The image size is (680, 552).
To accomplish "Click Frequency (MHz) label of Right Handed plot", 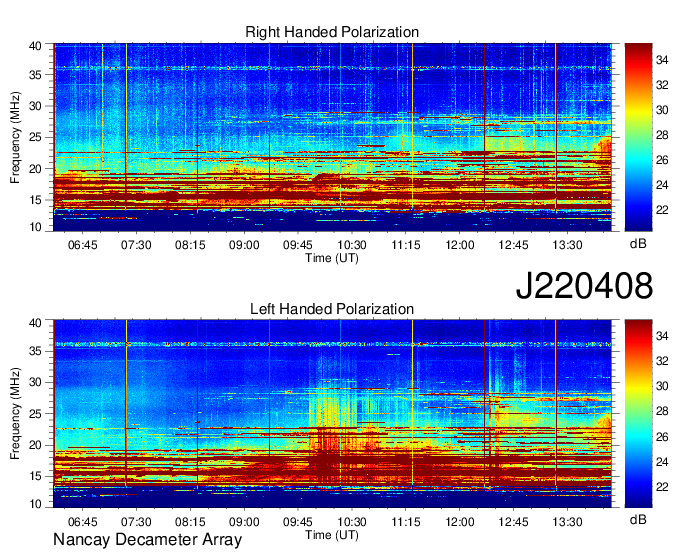I will [15, 137].
